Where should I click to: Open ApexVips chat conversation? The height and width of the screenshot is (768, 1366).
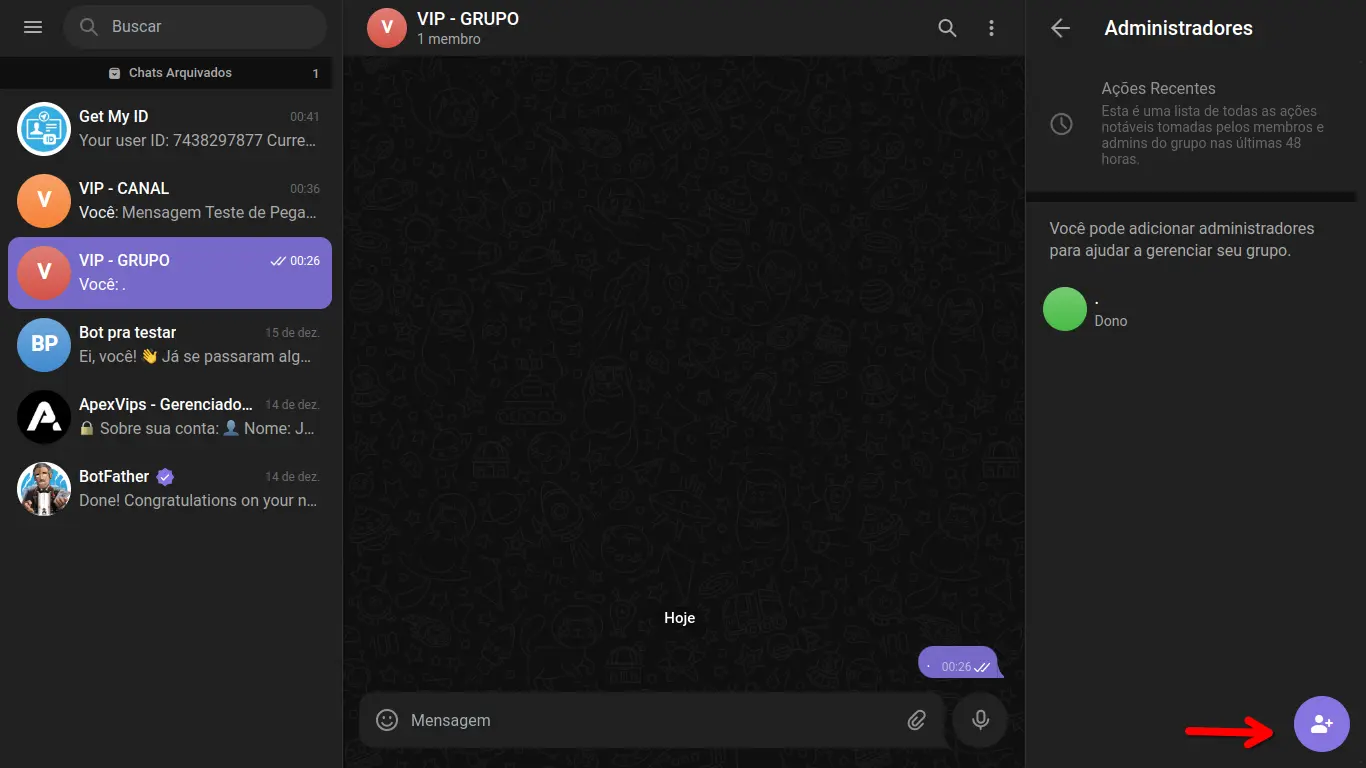coord(170,417)
